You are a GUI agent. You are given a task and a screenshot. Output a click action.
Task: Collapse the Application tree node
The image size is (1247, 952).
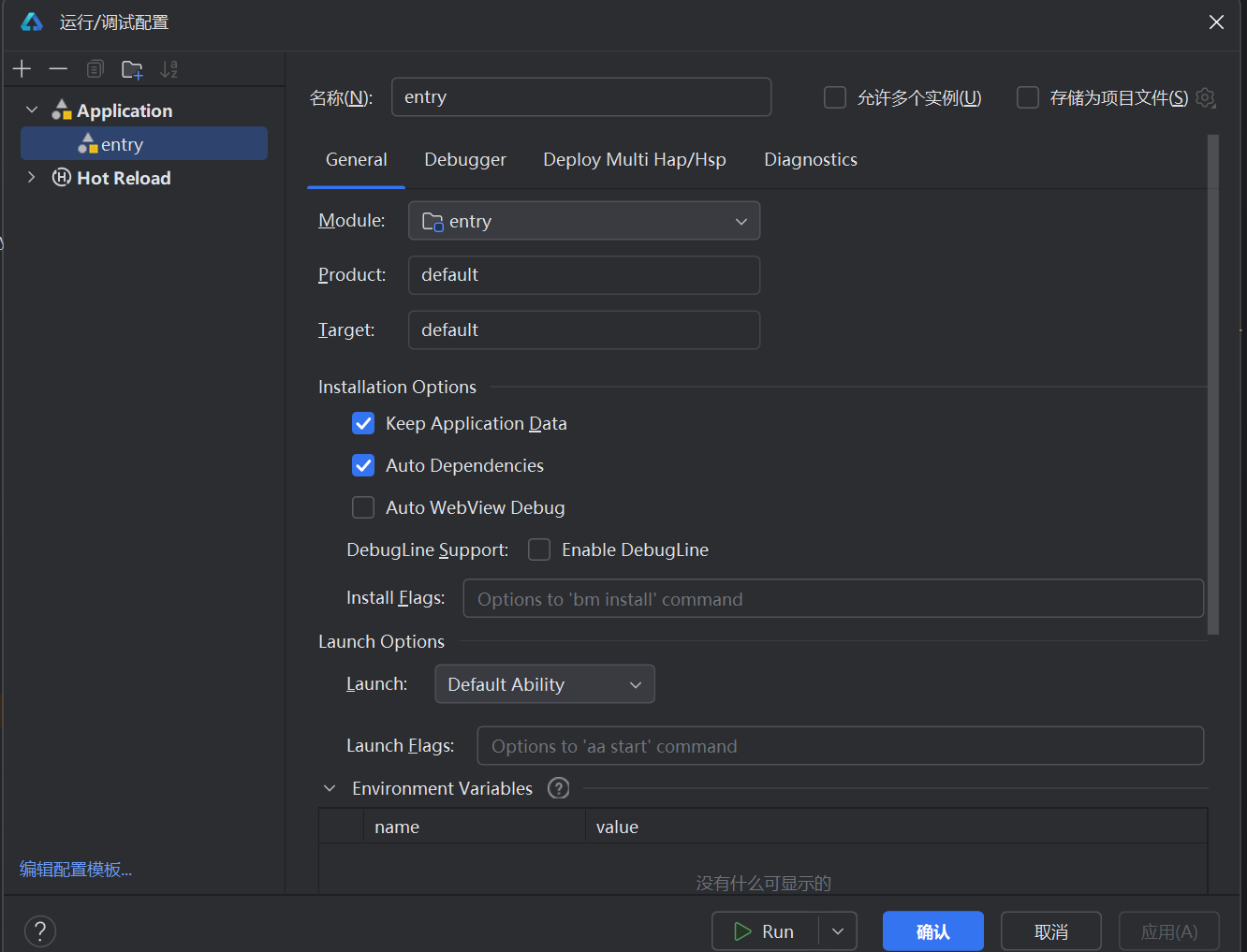tap(32, 110)
